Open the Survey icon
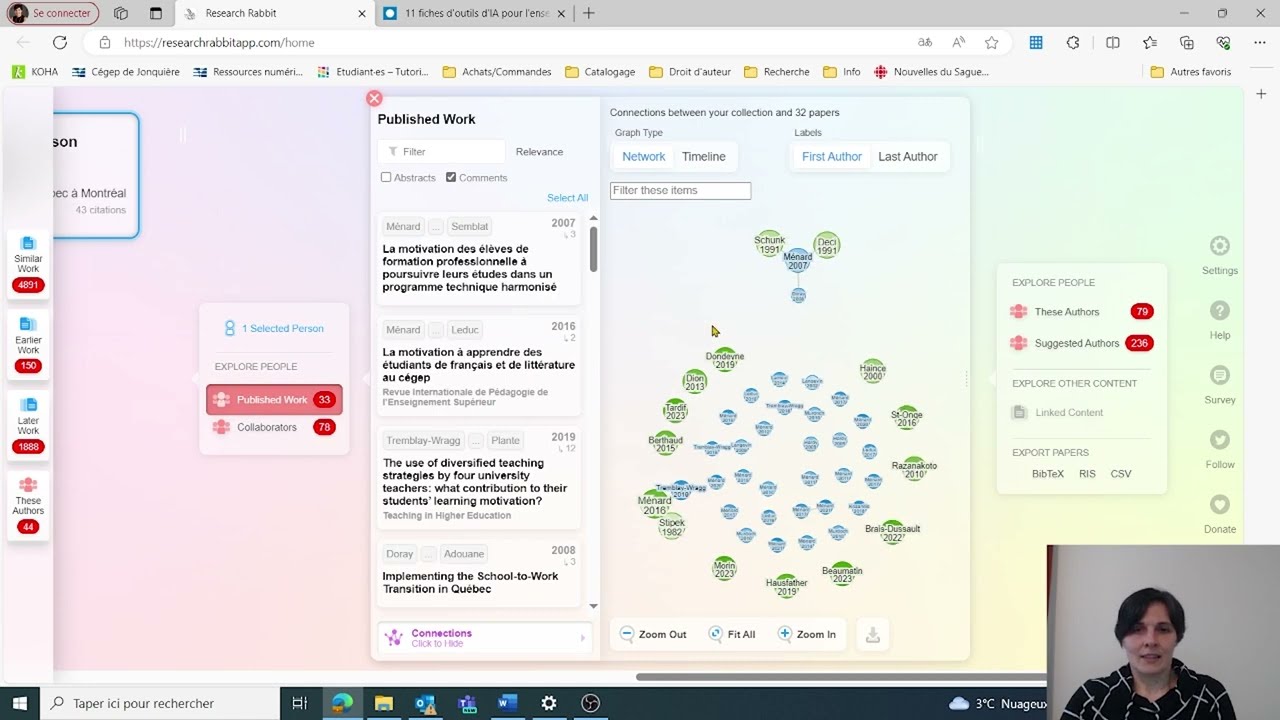Screen dimensions: 1280x720 pyautogui.click(x=1219, y=376)
